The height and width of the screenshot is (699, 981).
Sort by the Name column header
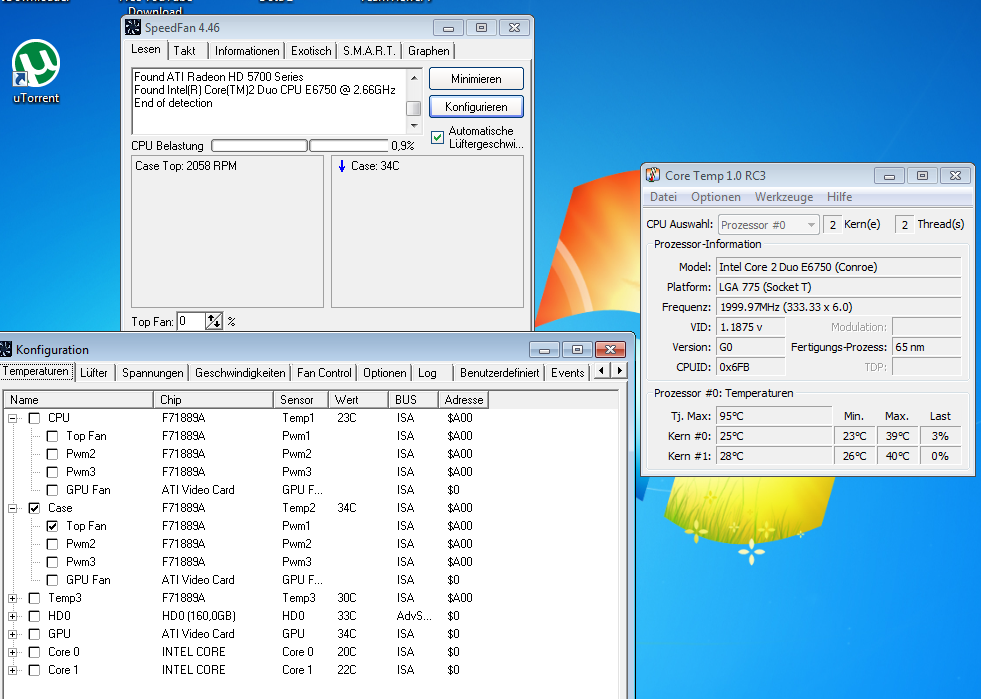point(79,399)
